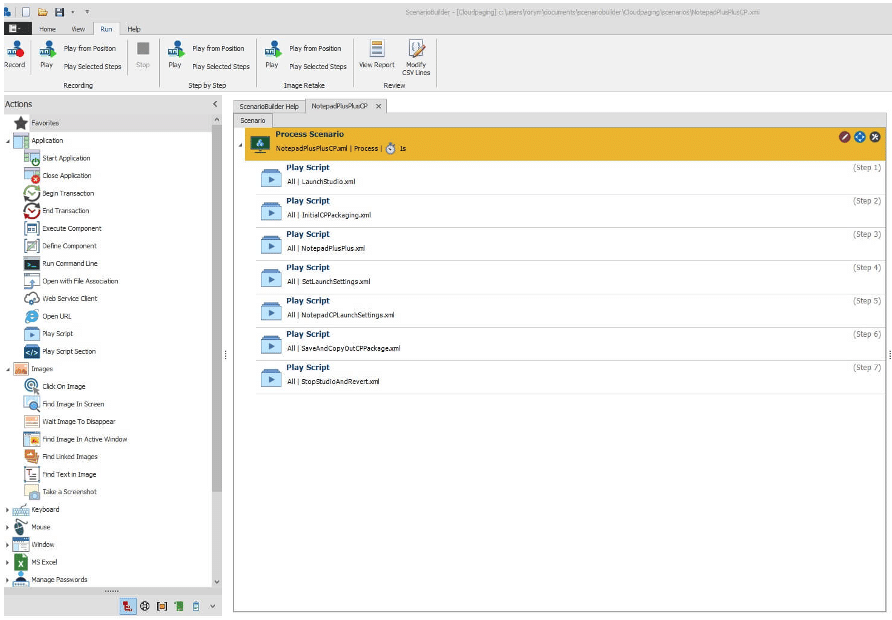This screenshot has height=620, width=892.
Task: Collapse the Process Scenario step tree
Action: [241, 145]
